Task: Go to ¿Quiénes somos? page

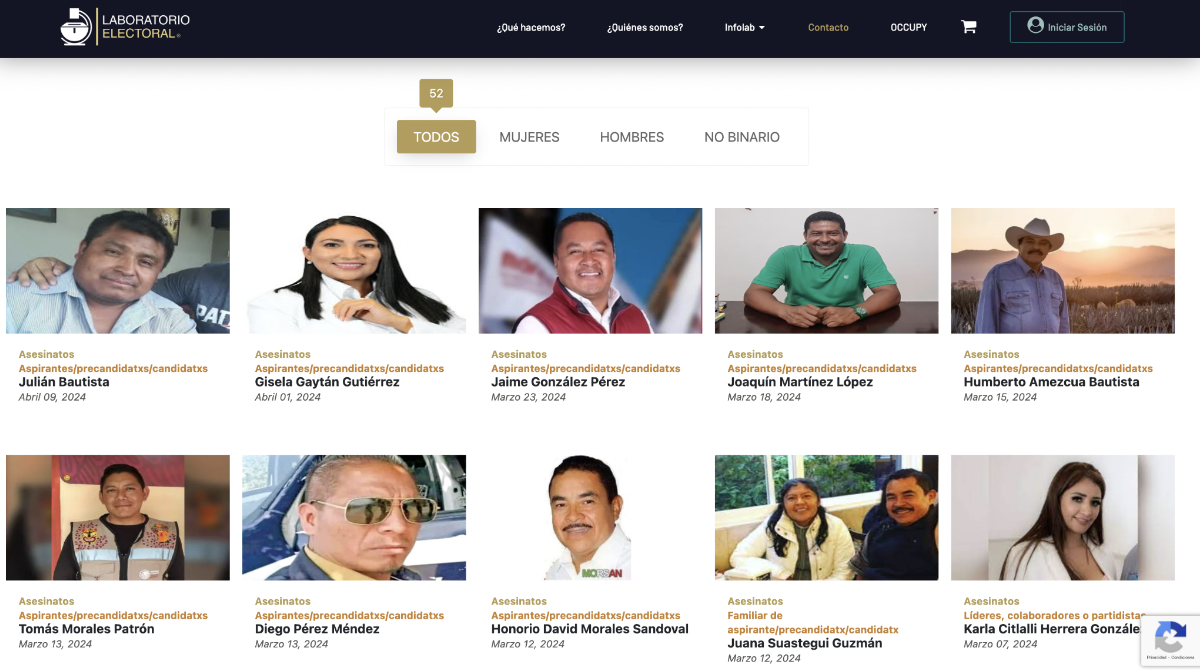Action: 645,28
